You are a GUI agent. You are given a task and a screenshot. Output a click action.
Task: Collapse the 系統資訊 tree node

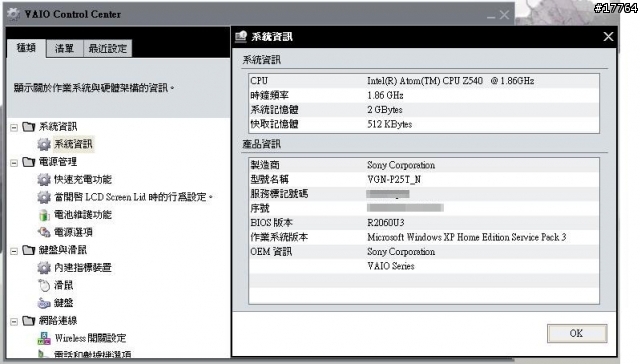coord(14,127)
